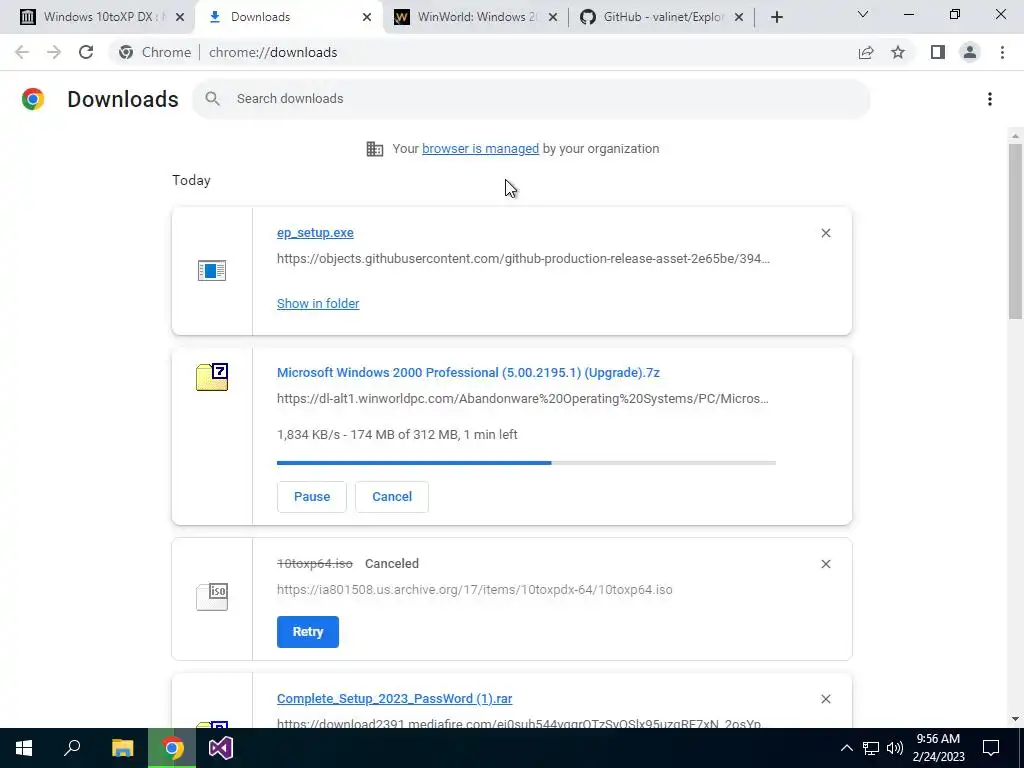1024x768 pixels.
Task: Open File Explorer from the taskbar
Action: [122, 748]
